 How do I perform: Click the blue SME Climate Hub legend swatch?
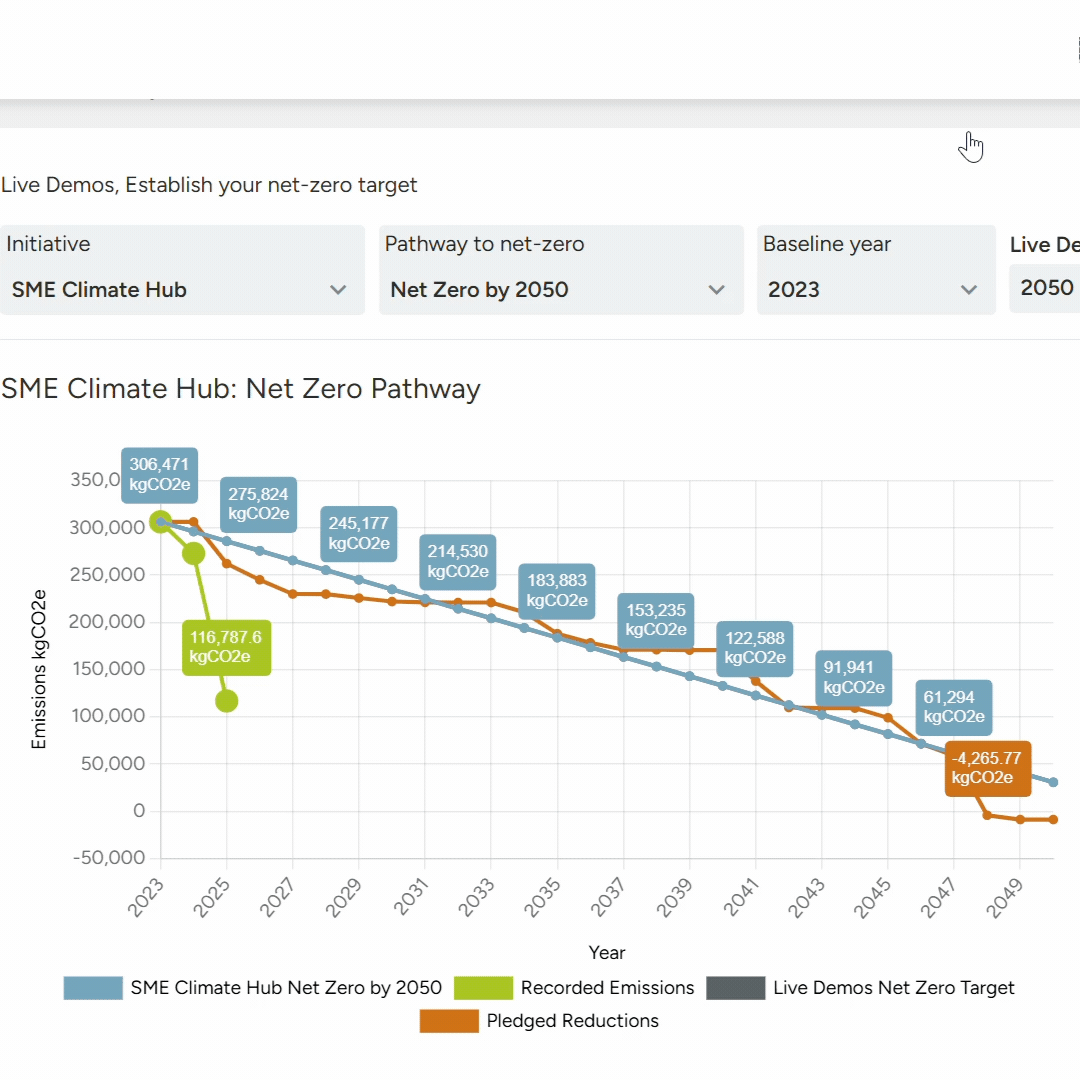click(x=93, y=988)
